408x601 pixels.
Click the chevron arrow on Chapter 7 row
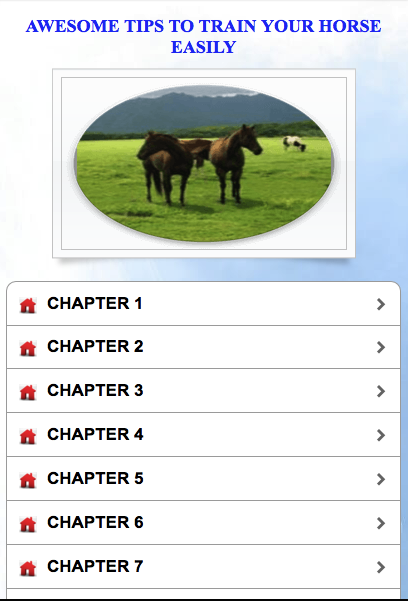point(380,567)
